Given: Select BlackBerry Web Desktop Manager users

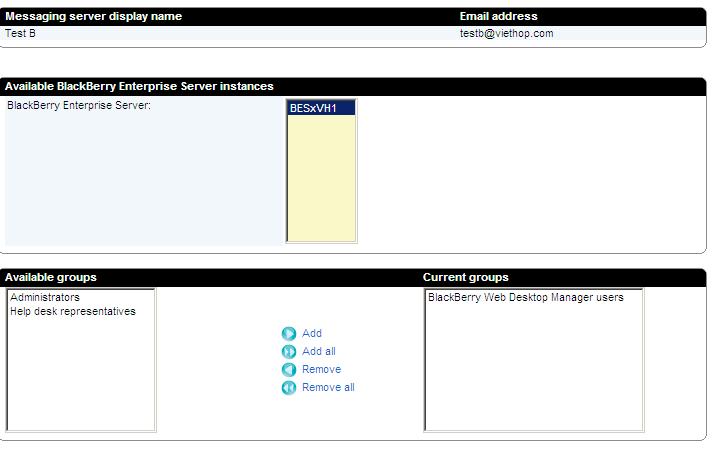Looking at the screenshot, I should (525, 297).
